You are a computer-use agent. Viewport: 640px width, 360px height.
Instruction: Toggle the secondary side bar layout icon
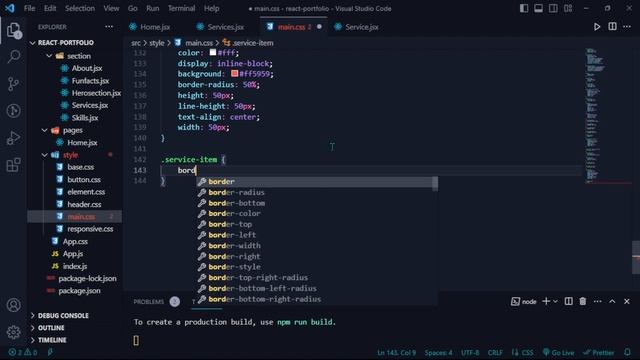coord(553,8)
